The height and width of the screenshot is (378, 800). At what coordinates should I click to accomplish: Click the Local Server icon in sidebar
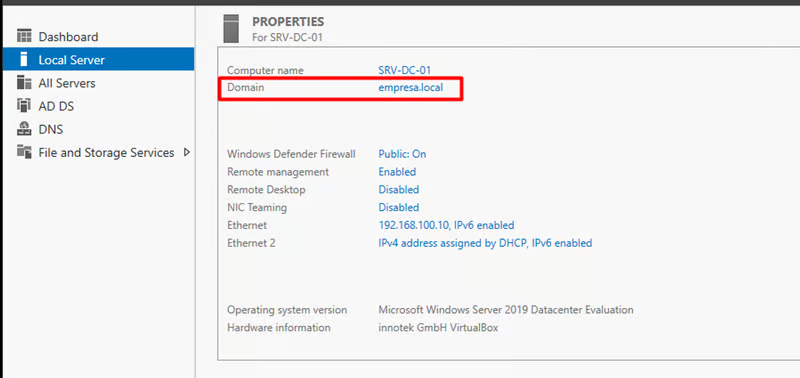point(24,59)
